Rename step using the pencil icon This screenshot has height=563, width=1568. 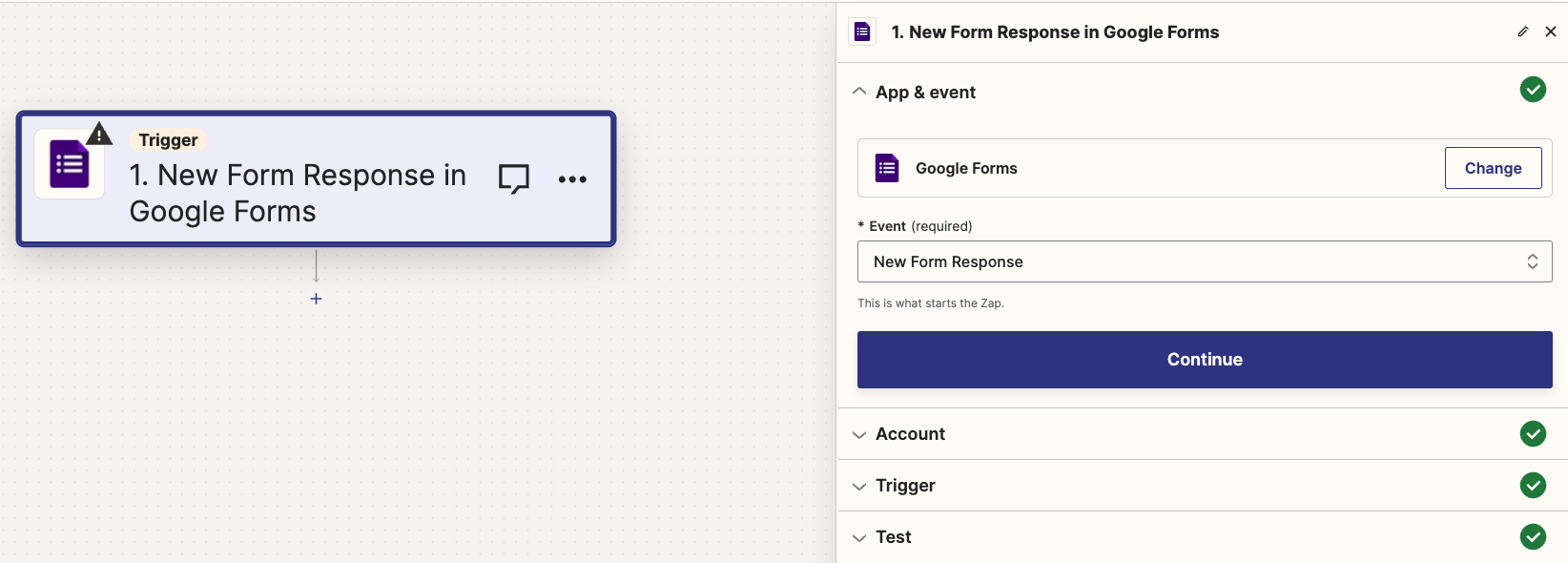(1523, 31)
